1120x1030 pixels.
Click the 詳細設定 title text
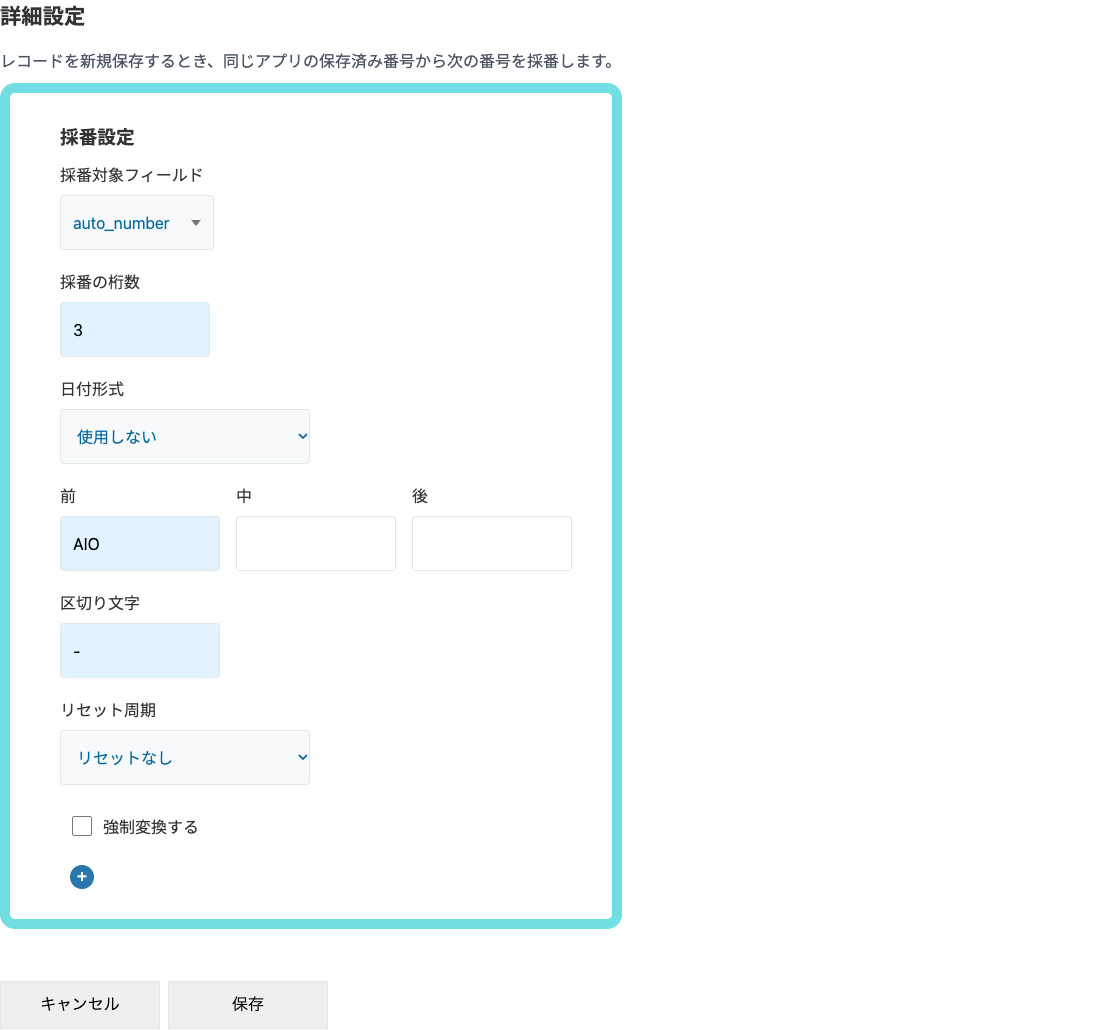[43, 16]
